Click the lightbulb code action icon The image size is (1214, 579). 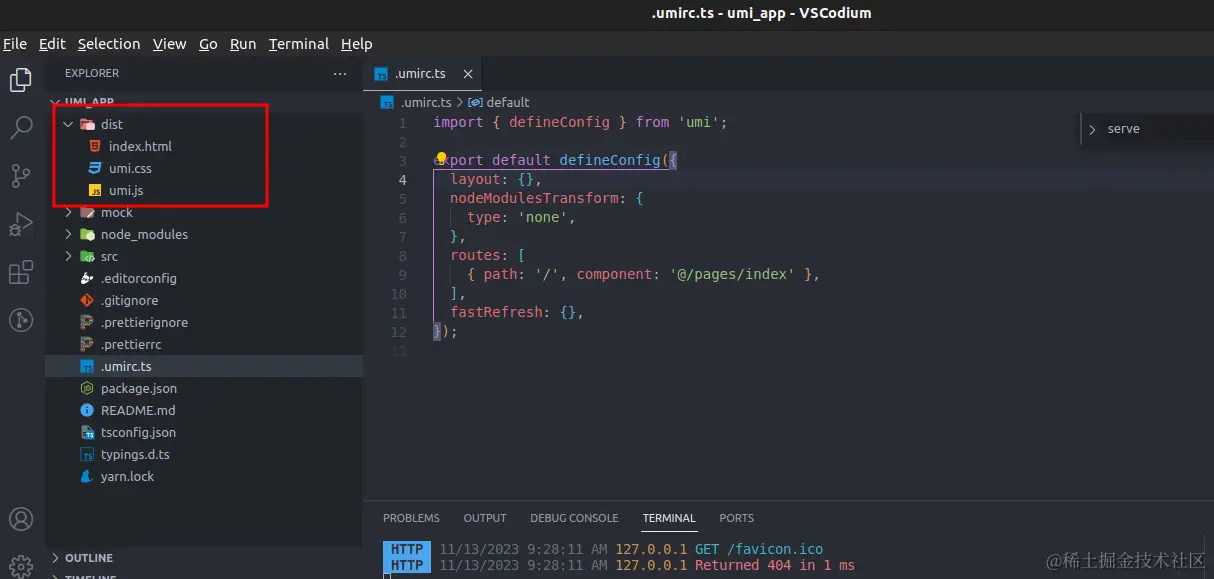(440, 159)
